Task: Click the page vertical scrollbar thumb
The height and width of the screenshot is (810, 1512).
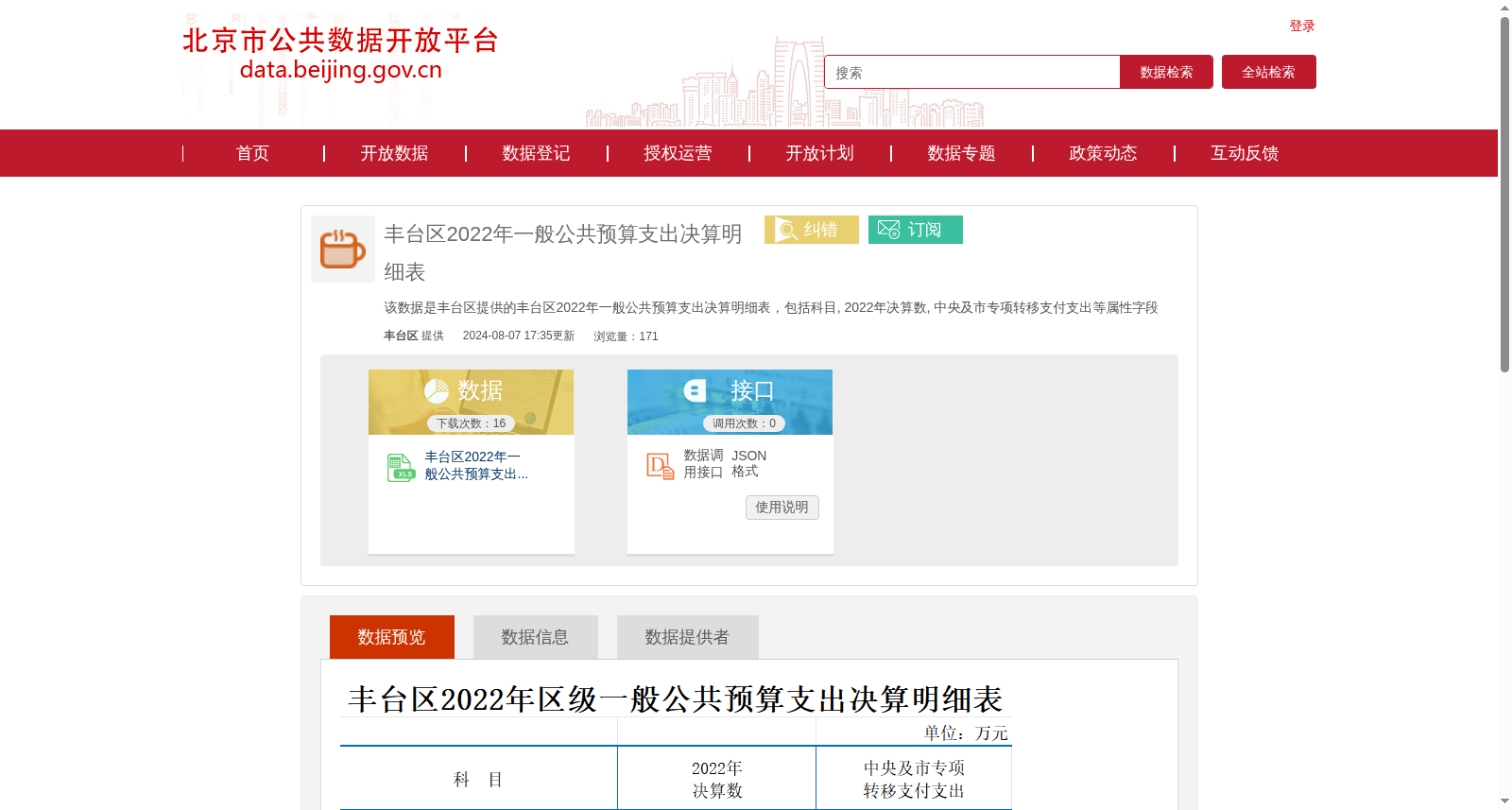Action: click(1504, 194)
